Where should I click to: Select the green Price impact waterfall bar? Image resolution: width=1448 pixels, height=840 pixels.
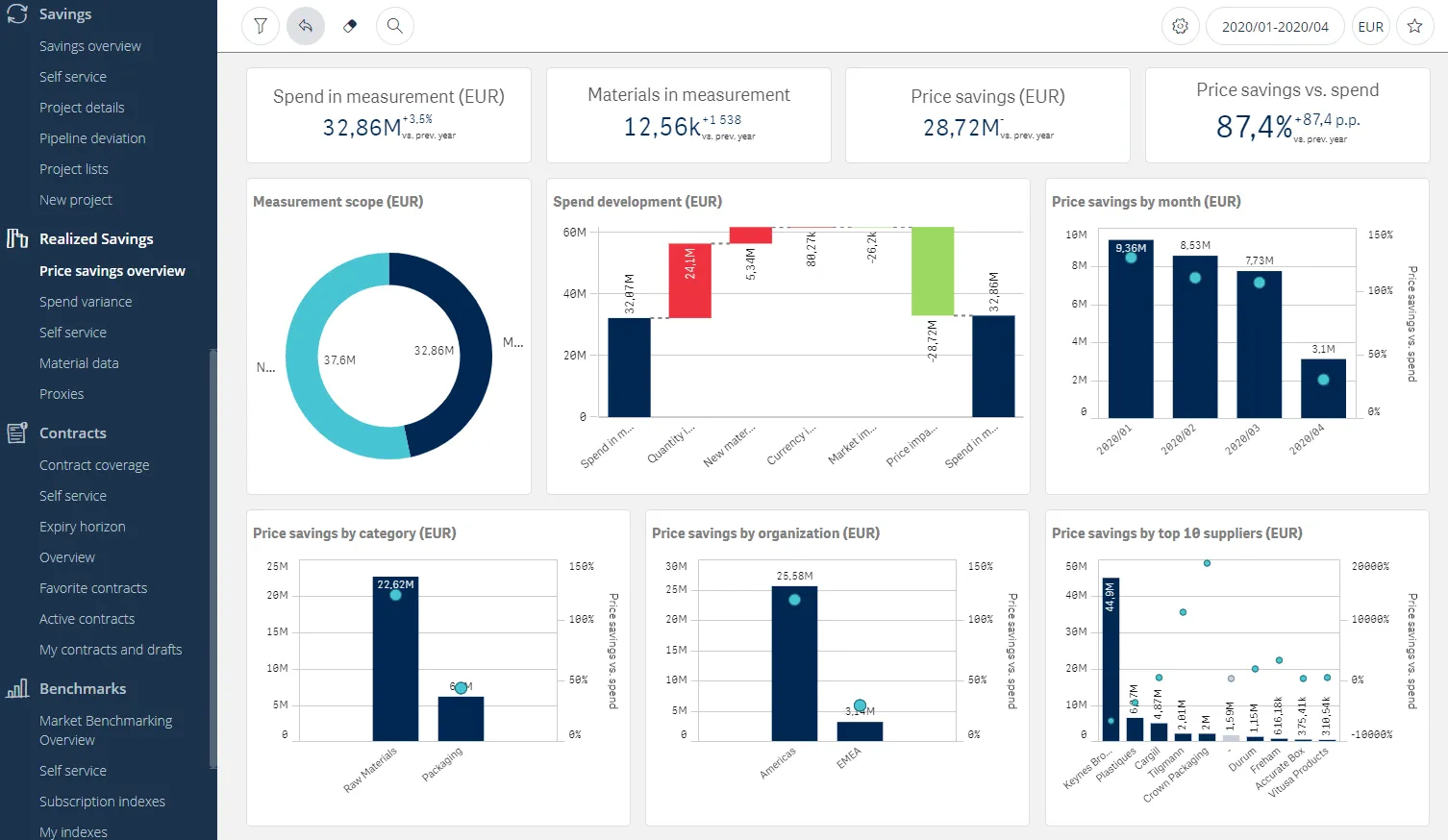pos(932,271)
